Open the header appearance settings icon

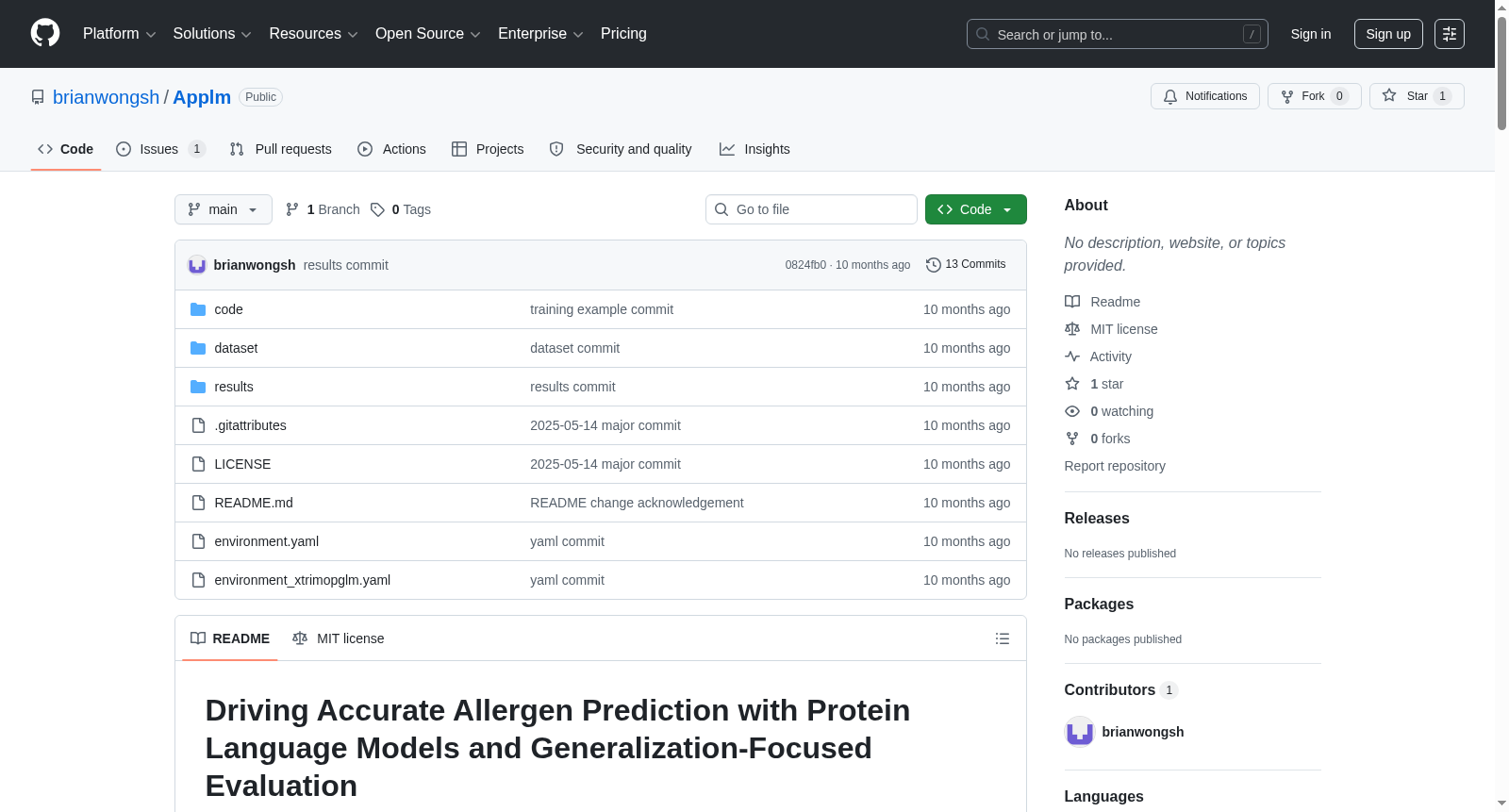[x=1450, y=34]
